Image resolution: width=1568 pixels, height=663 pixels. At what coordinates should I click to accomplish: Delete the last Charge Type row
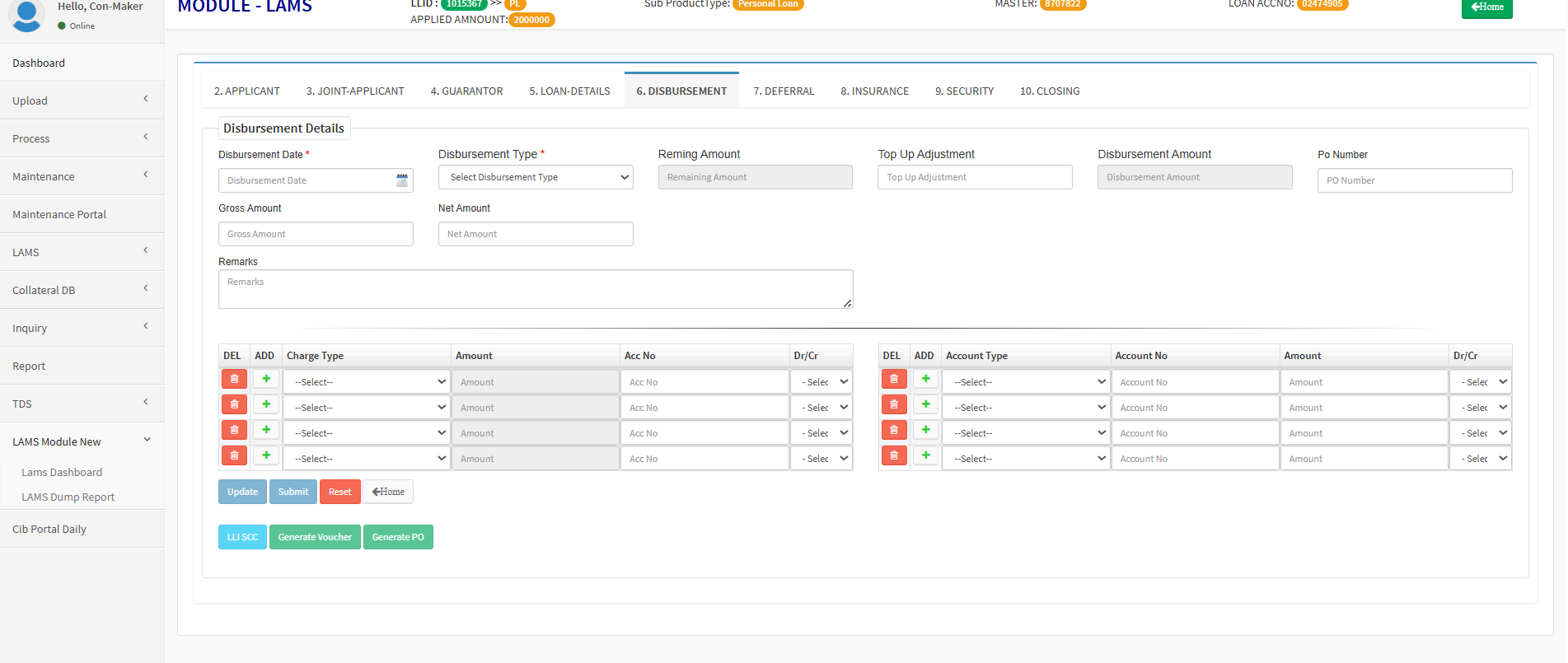pos(234,455)
